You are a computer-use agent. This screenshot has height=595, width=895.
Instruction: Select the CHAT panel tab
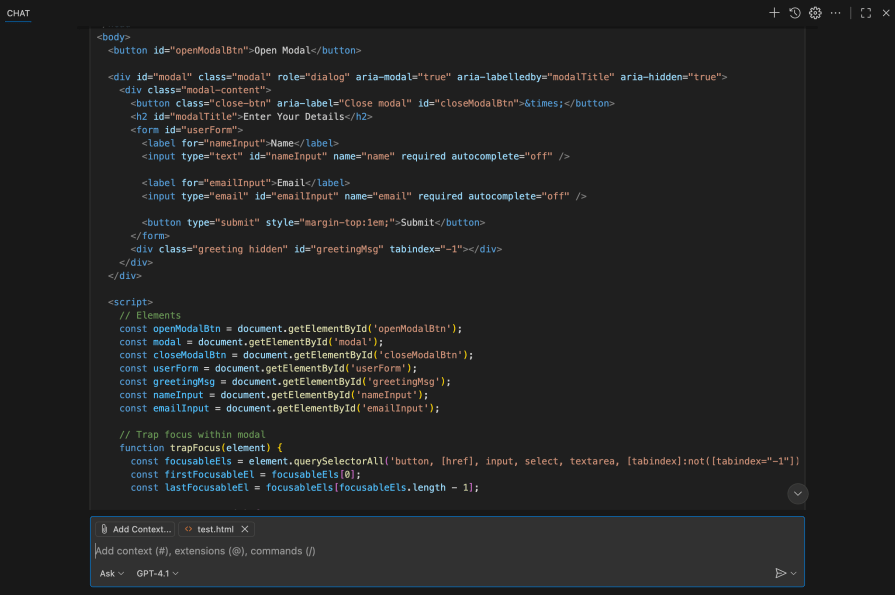(x=18, y=13)
